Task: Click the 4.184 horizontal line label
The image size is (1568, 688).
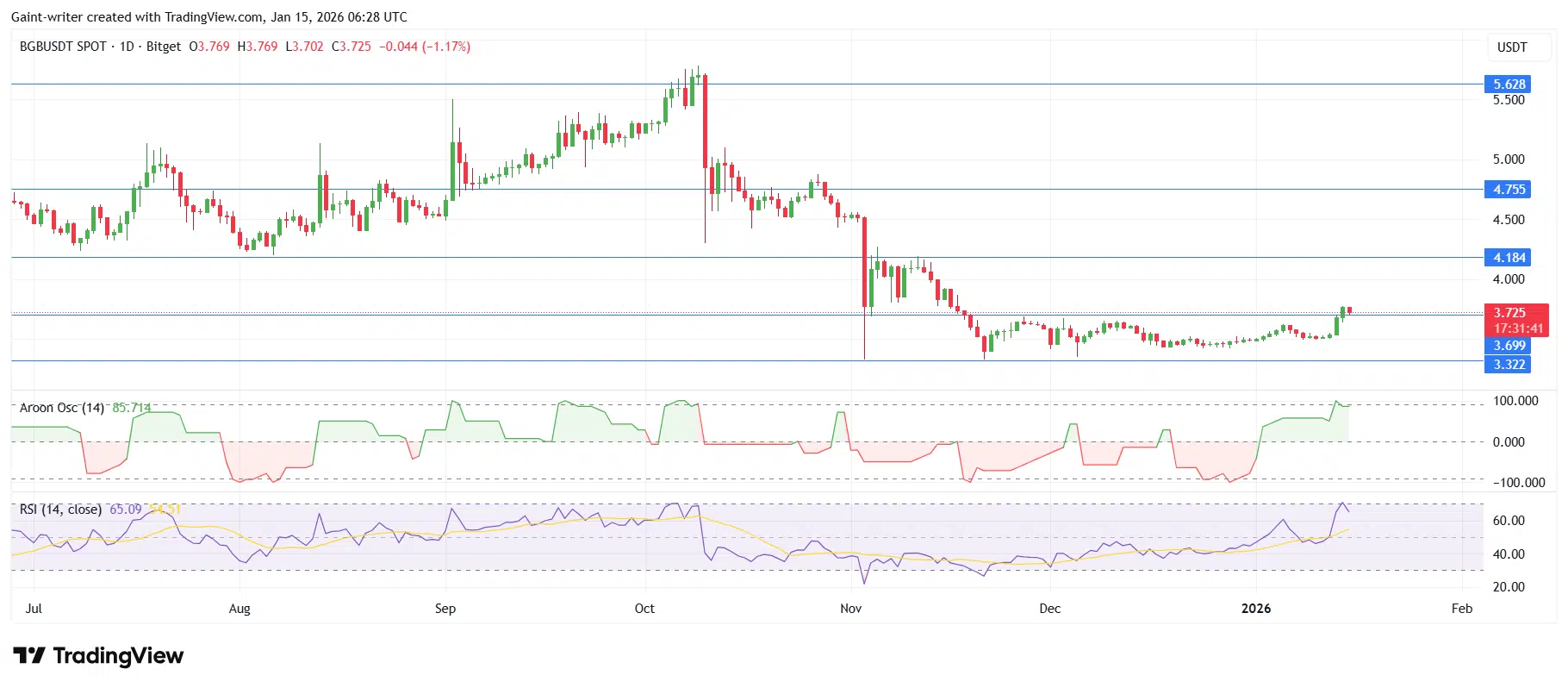Action: click(x=1509, y=257)
